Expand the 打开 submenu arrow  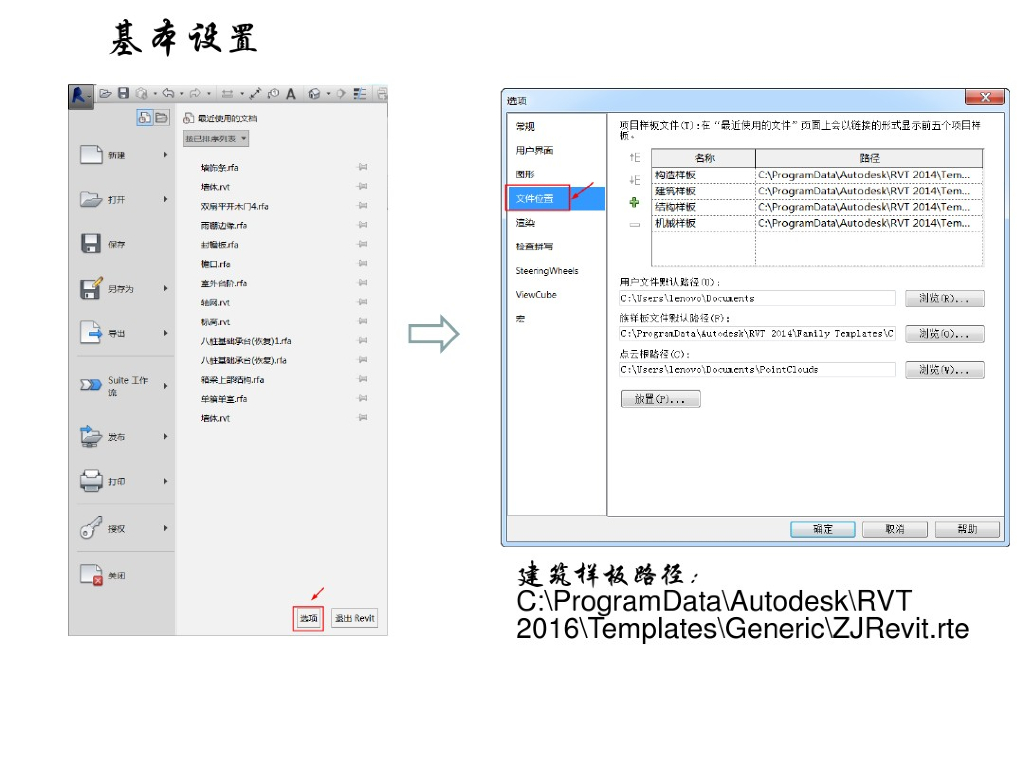[165, 199]
